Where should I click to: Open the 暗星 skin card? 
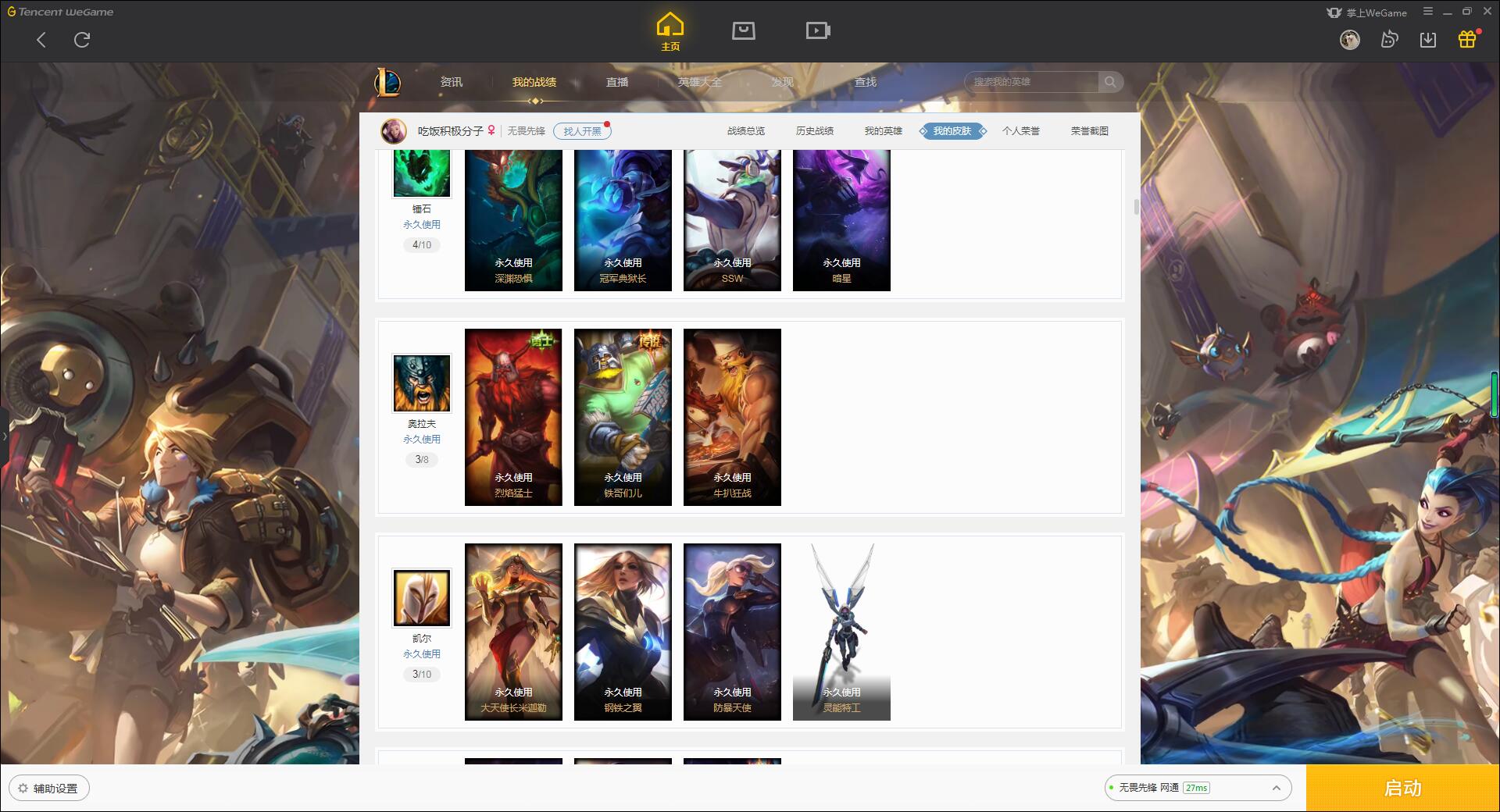[841, 220]
